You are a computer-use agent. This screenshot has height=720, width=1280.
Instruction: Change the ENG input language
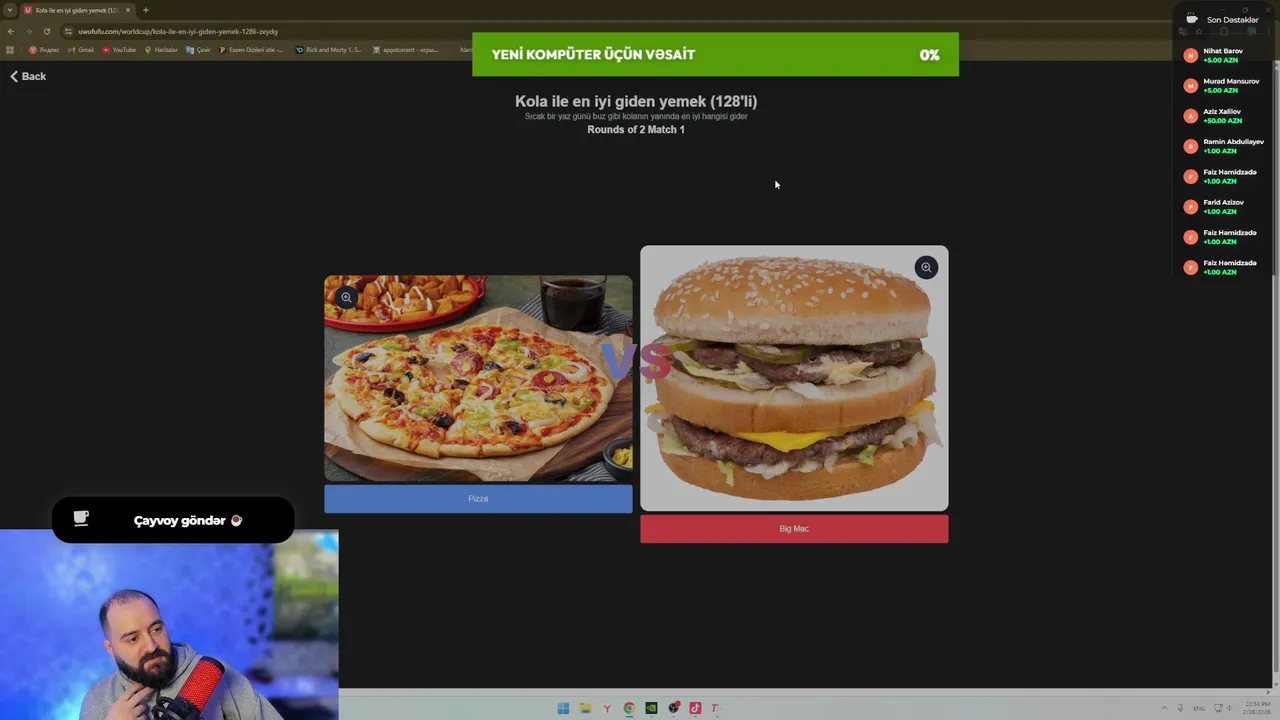click(x=1199, y=708)
